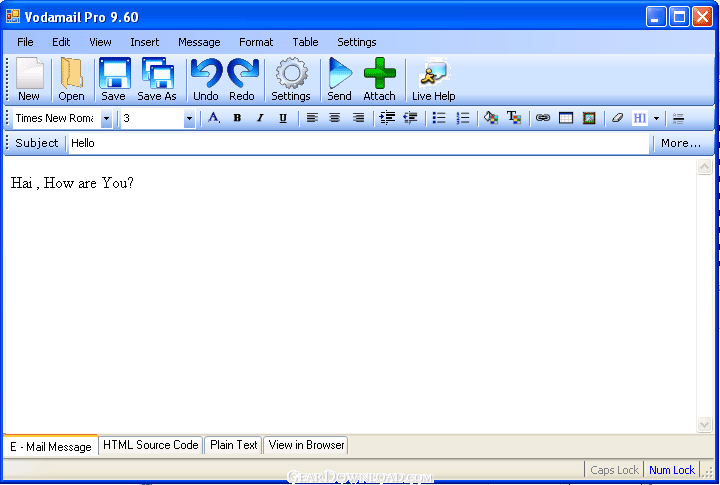Screen dimensions: 720x485
Task: Click the Caps Lock status bar indicator
Action: point(614,470)
